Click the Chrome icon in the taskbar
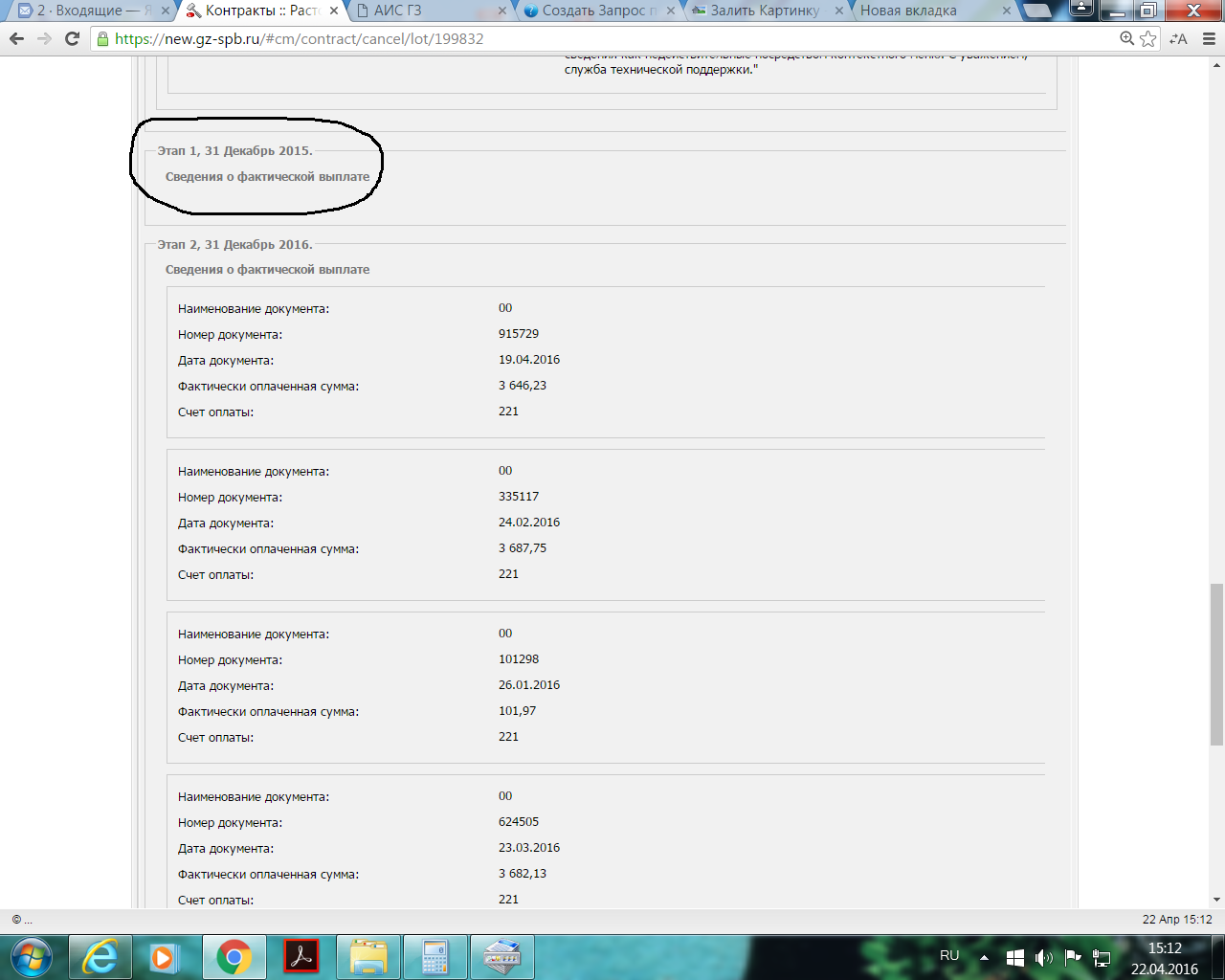The width and height of the screenshot is (1225, 980). [234, 957]
